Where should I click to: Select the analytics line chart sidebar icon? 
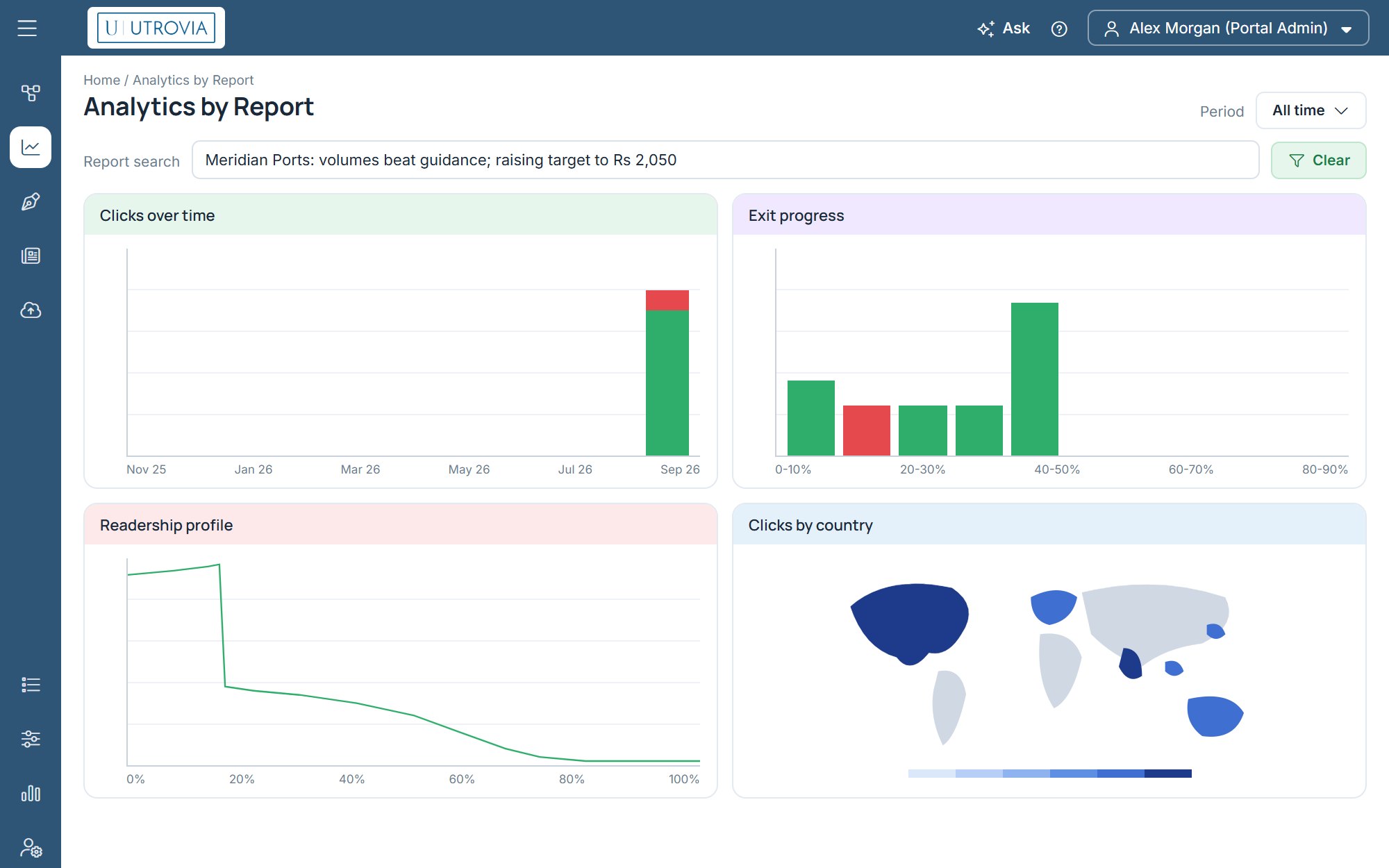(31, 147)
